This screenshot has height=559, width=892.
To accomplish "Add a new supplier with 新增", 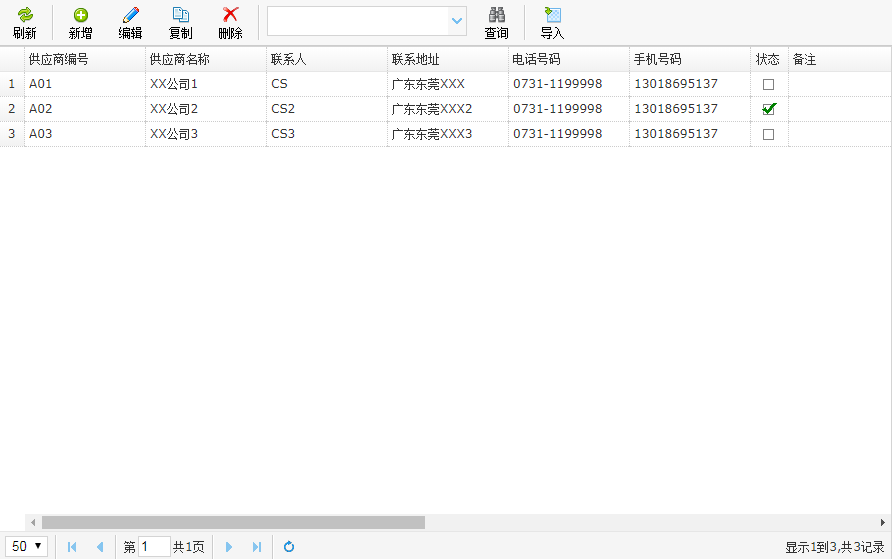I will click(80, 23).
